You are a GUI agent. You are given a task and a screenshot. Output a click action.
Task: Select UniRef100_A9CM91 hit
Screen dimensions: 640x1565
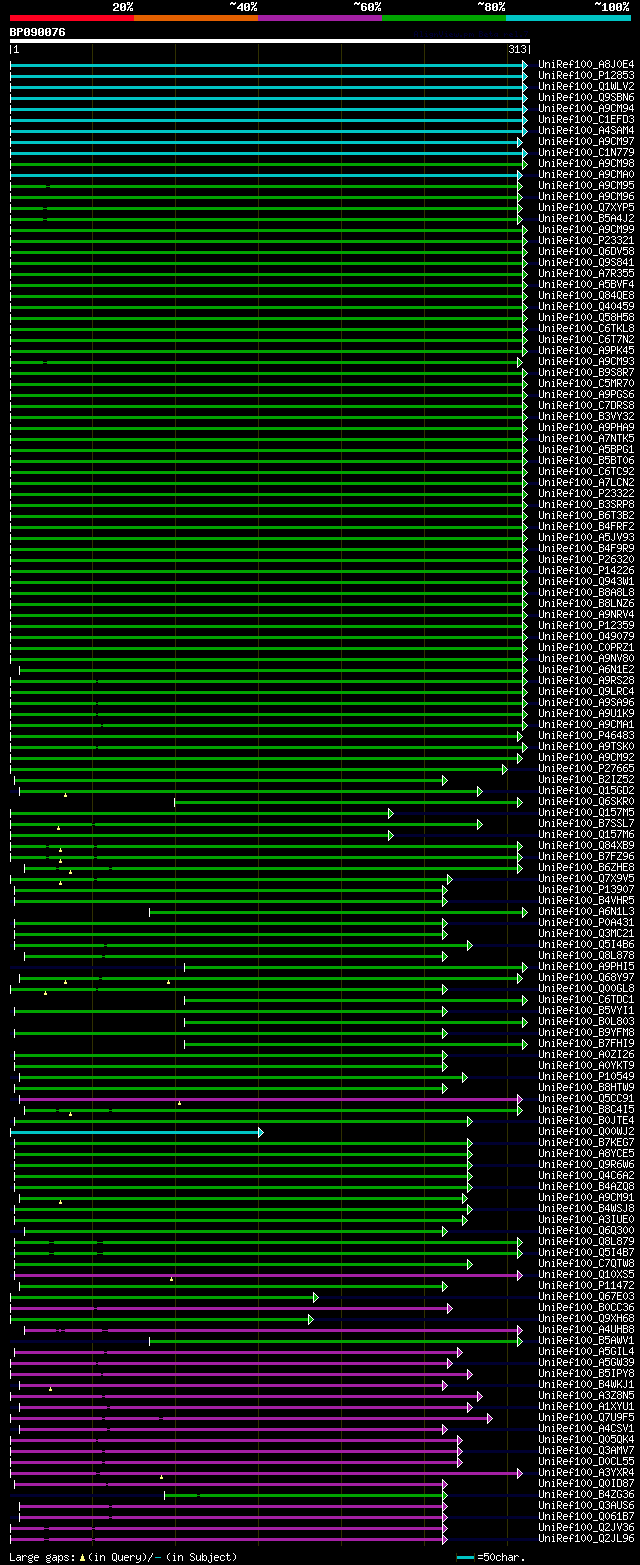(586, 1198)
